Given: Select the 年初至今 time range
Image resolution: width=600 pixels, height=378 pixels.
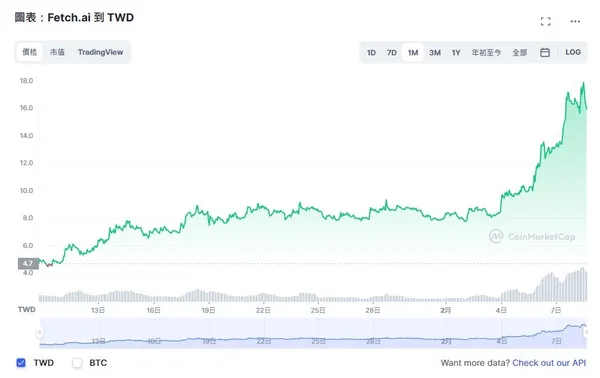Looking at the screenshot, I should (x=486, y=52).
